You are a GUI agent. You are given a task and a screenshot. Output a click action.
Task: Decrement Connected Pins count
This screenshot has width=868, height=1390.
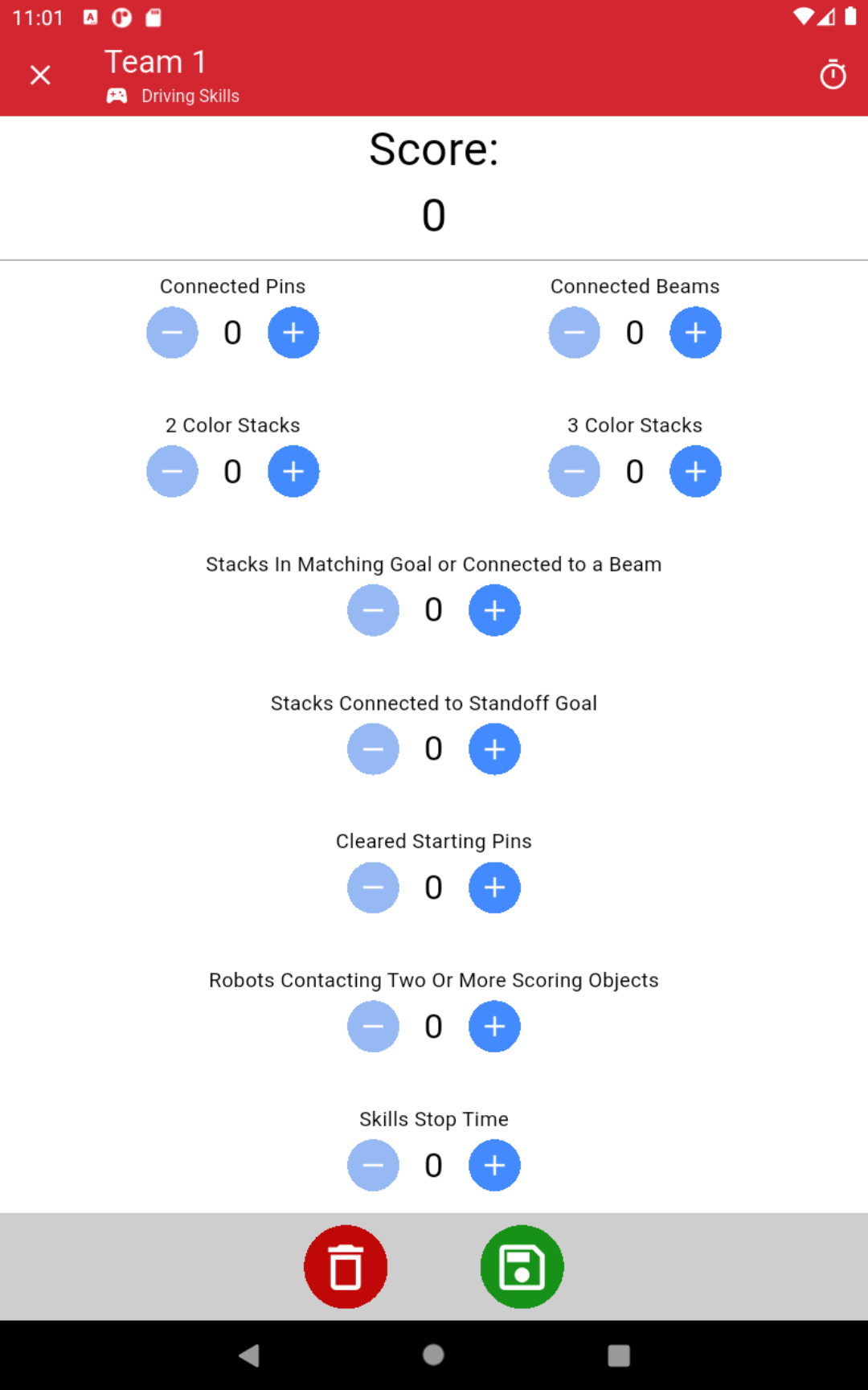click(x=172, y=332)
